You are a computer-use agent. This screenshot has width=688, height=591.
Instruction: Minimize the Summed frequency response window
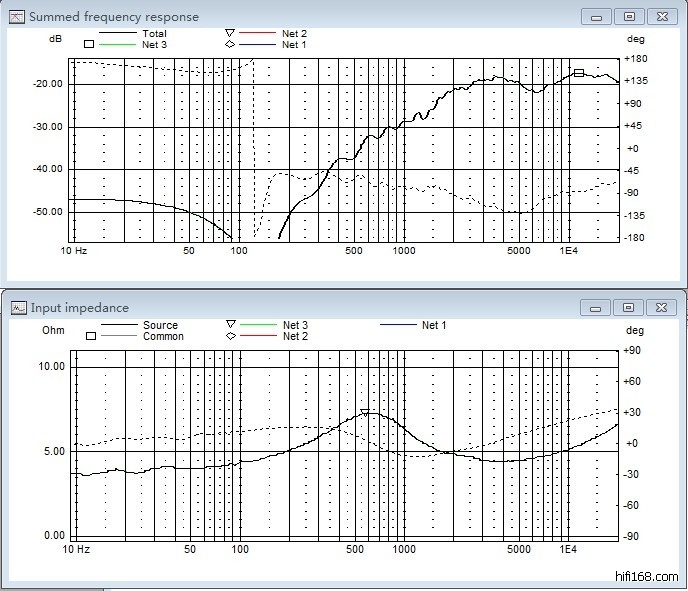point(598,16)
